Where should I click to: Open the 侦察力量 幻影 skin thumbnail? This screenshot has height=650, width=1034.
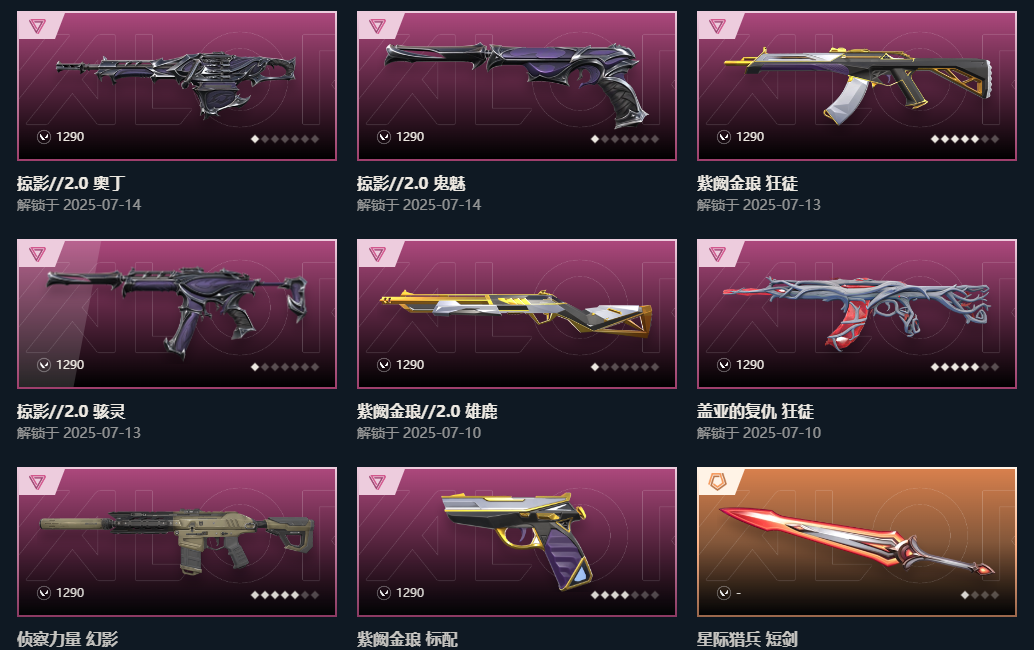coord(177,542)
